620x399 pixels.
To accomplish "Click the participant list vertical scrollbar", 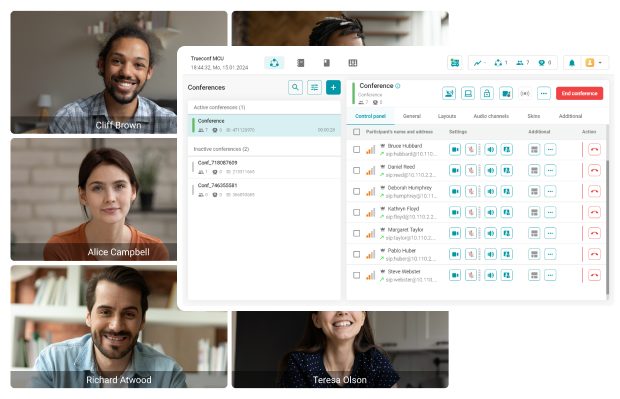I will (607, 227).
